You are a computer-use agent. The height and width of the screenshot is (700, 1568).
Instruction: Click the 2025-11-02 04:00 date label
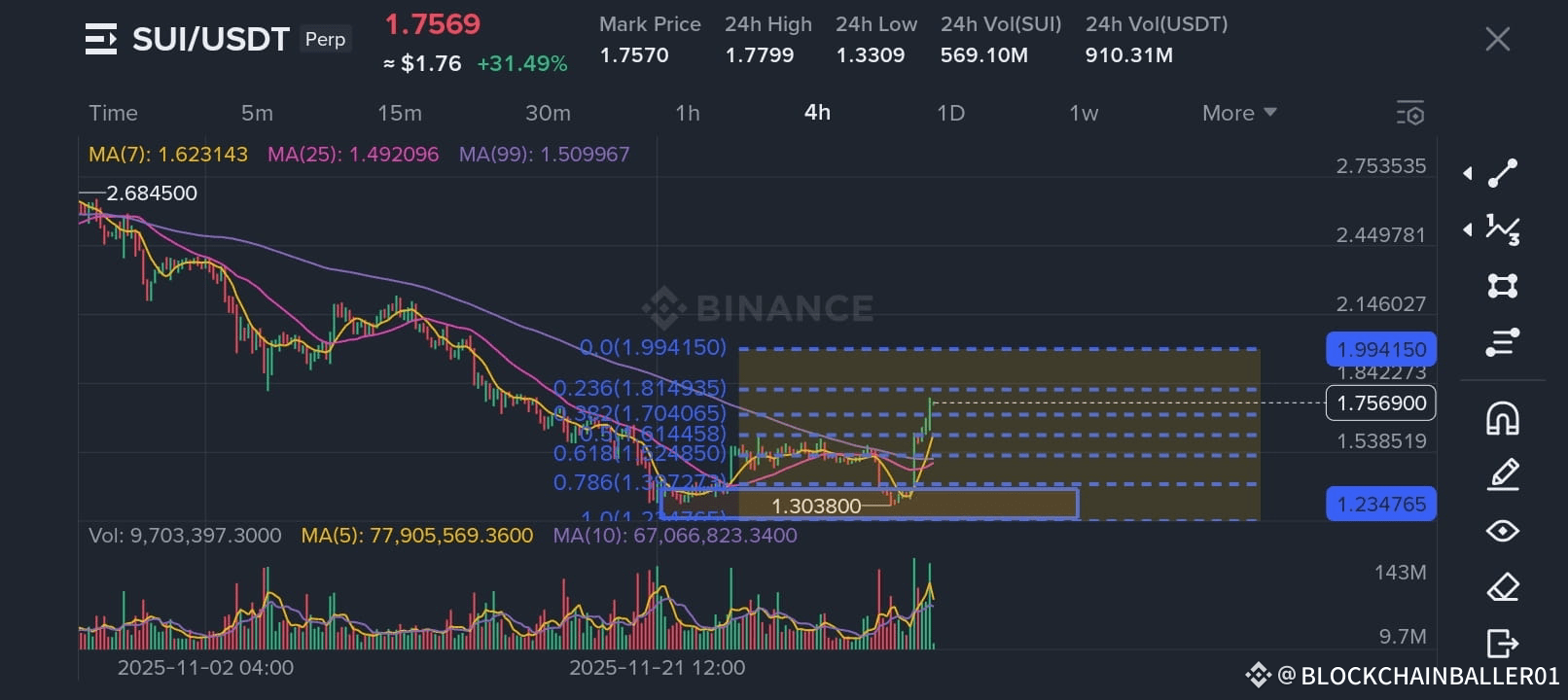pos(205,668)
